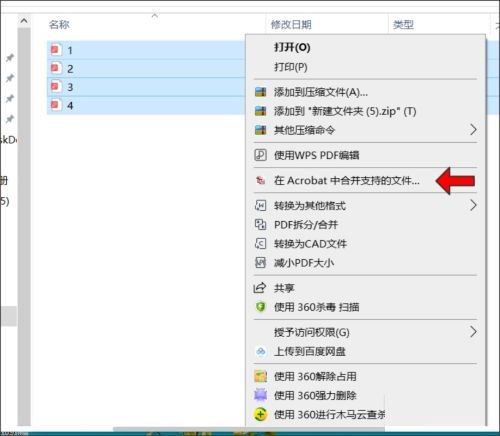Choose 使用WPS PDF编辑

point(366,155)
